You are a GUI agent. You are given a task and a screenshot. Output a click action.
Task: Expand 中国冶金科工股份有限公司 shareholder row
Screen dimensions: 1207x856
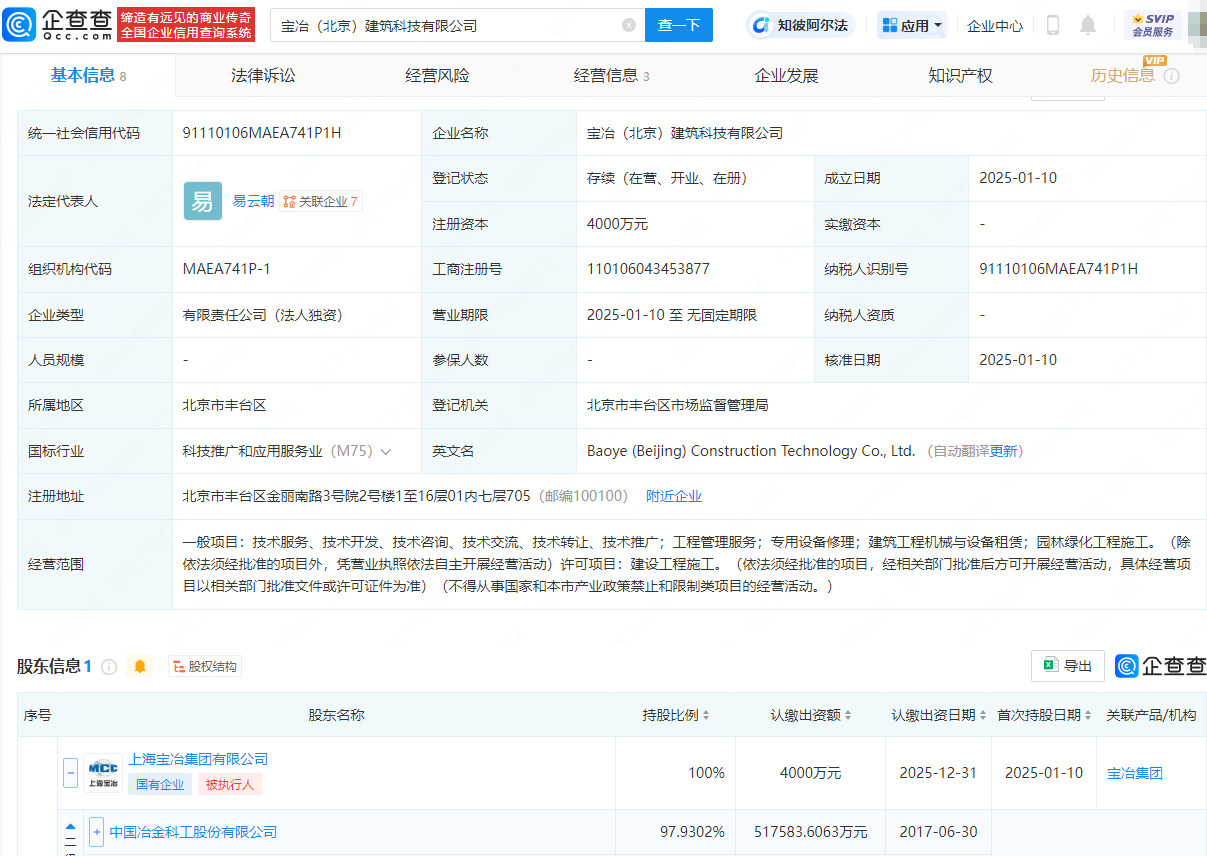coord(95,831)
